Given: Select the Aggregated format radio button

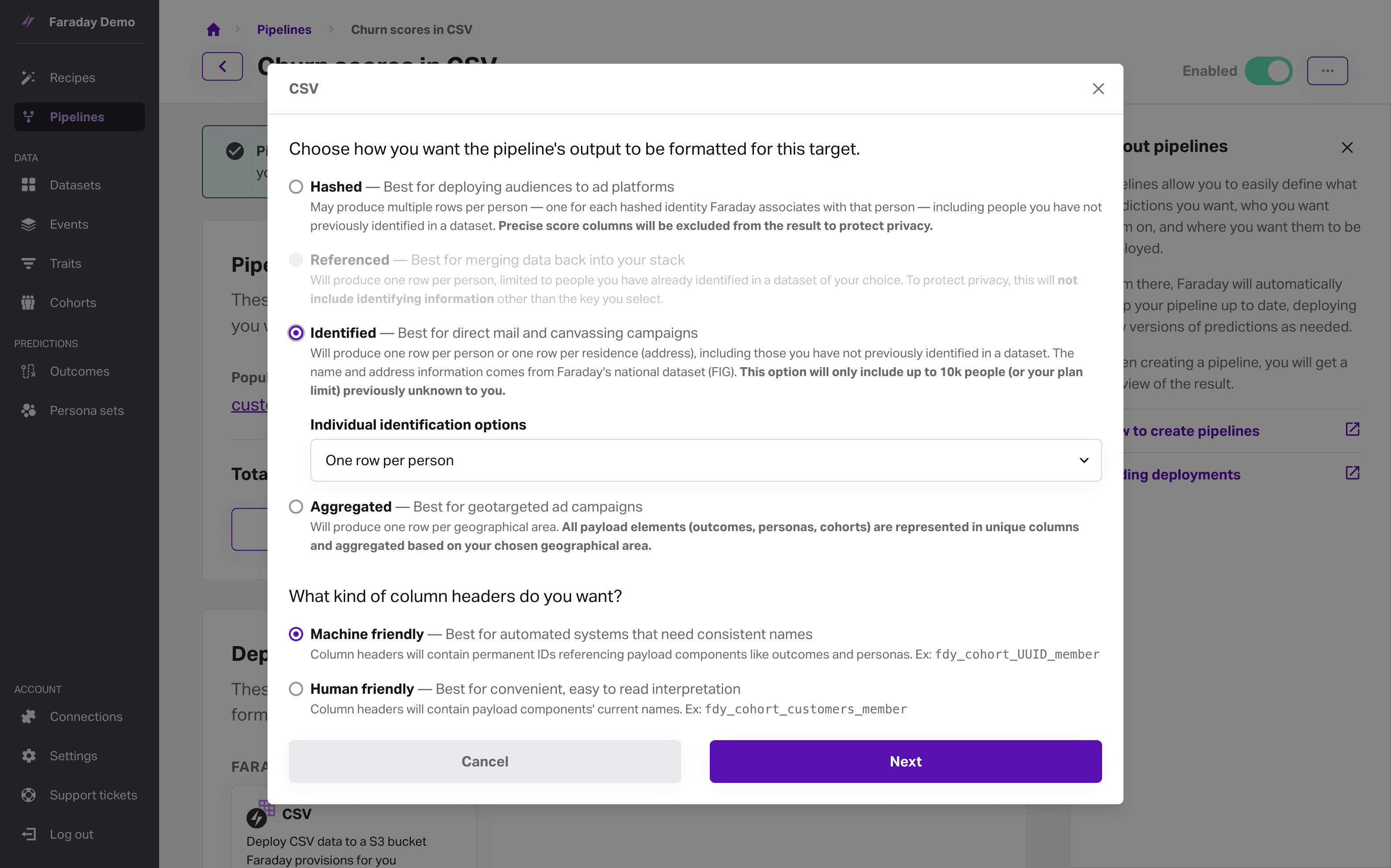Looking at the screenshot, I should (296, 507).
